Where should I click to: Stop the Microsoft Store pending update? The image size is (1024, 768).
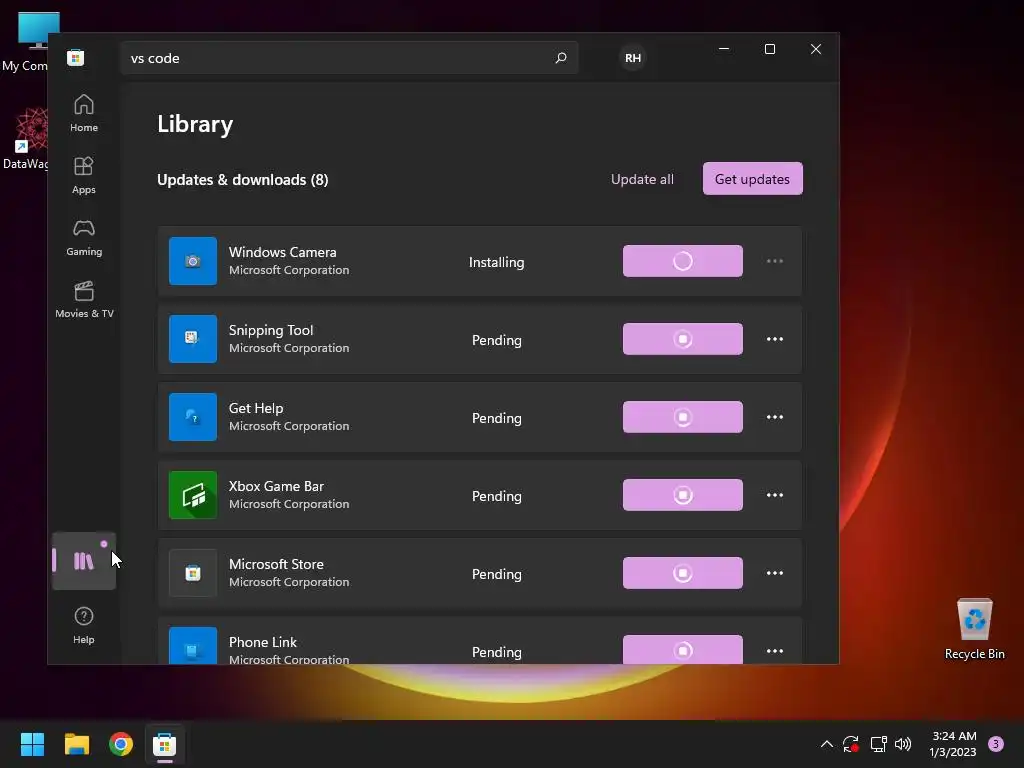click(682, 573)
